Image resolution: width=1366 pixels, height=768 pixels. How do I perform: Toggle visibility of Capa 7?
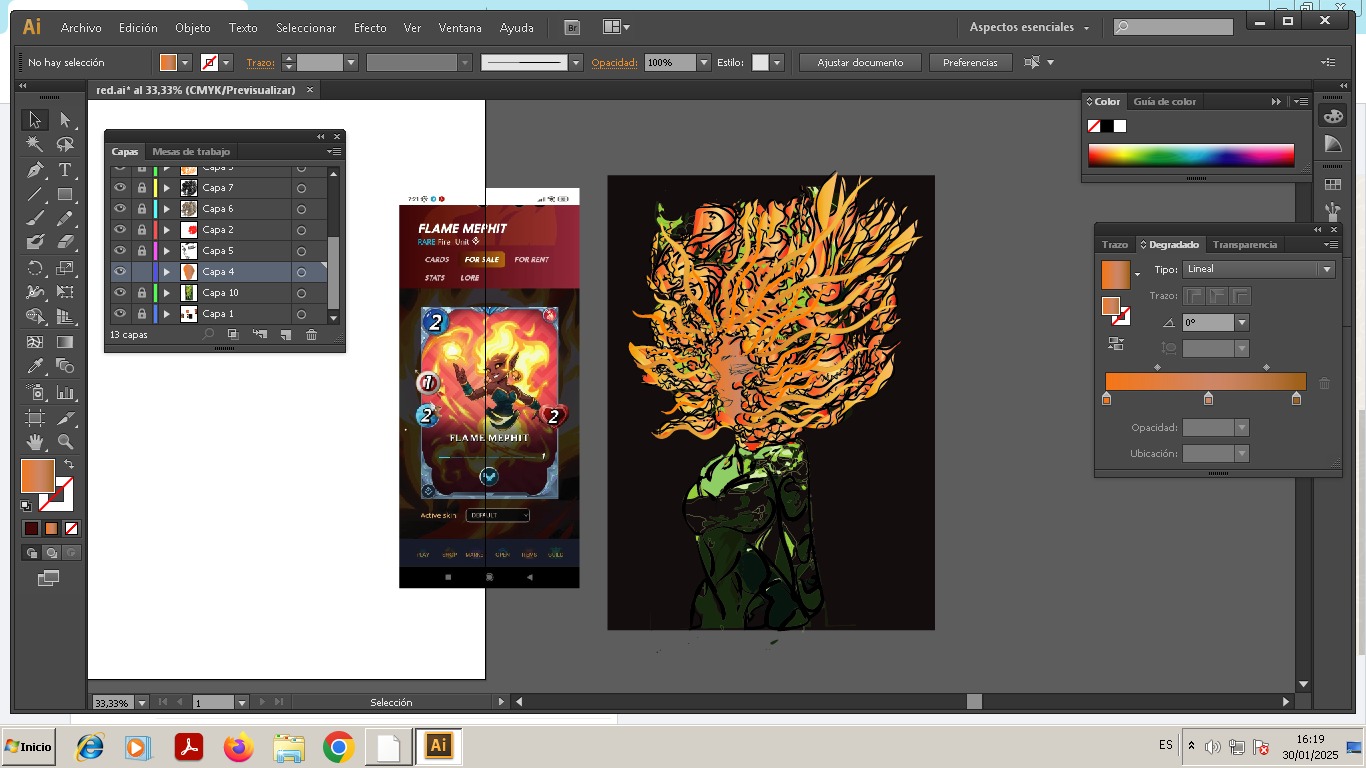pos(120,188)
